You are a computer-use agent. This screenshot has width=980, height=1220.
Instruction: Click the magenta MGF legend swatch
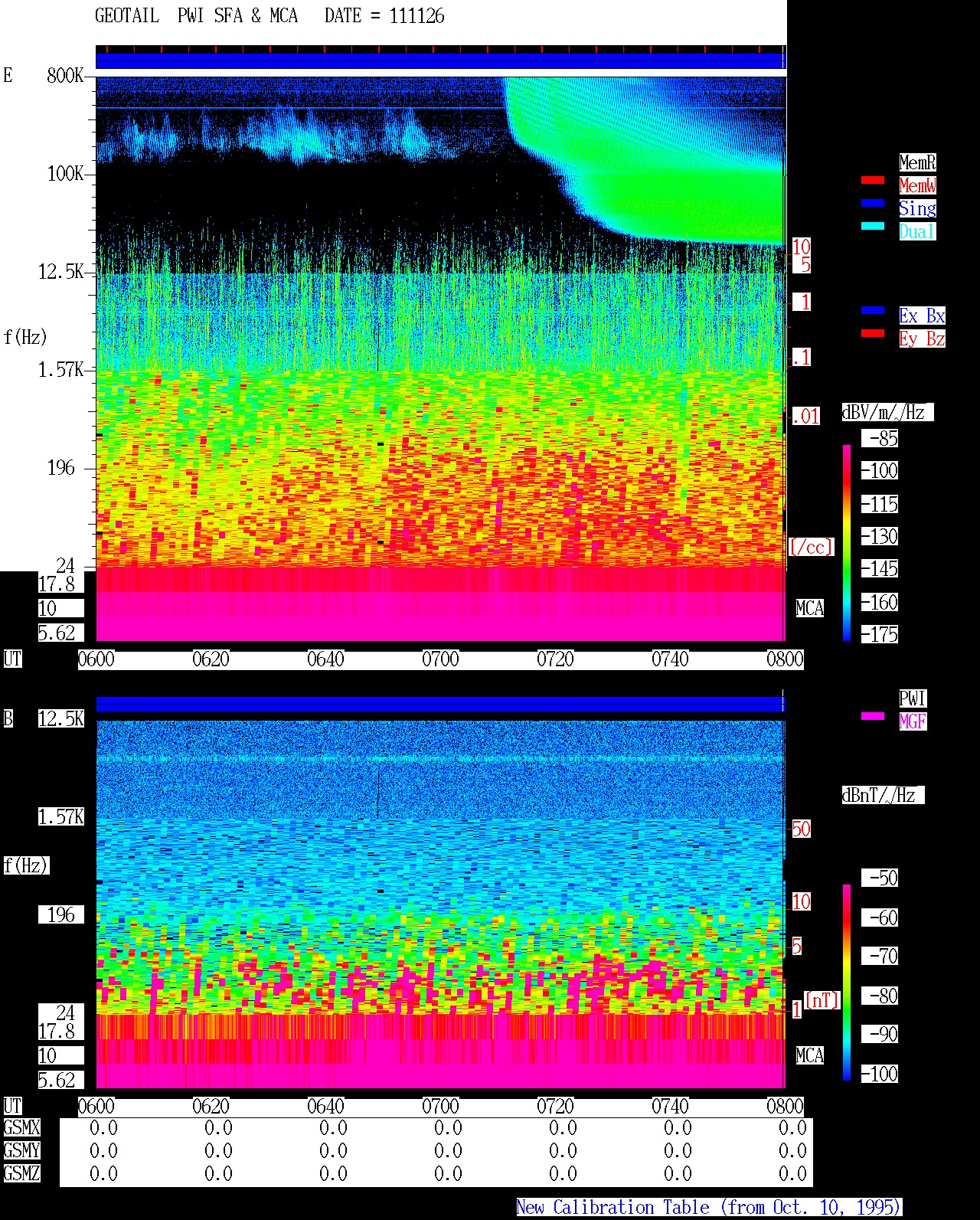click(x=872, y=717)
